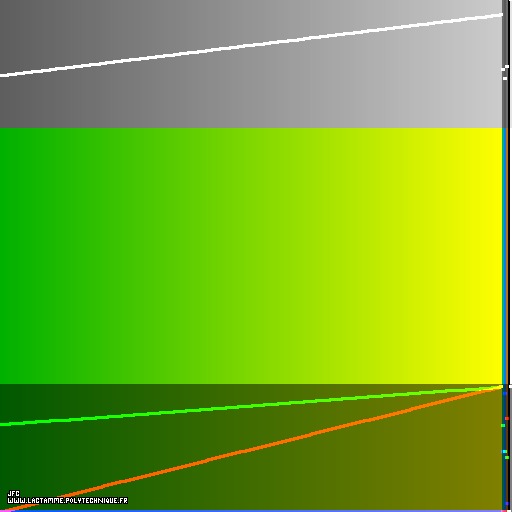Pick the dark olive gradient band
Screen dimensions: 512x512
[x=251, y=447]
